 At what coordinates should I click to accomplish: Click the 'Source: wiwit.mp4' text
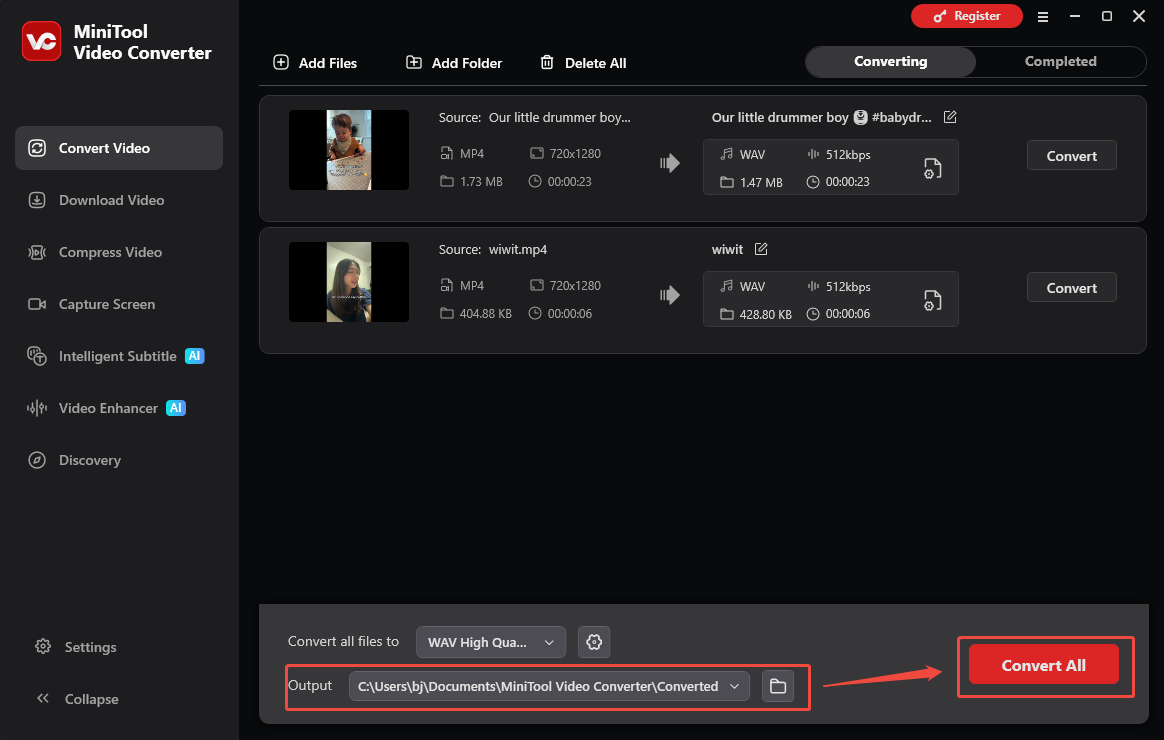(493, 249)
